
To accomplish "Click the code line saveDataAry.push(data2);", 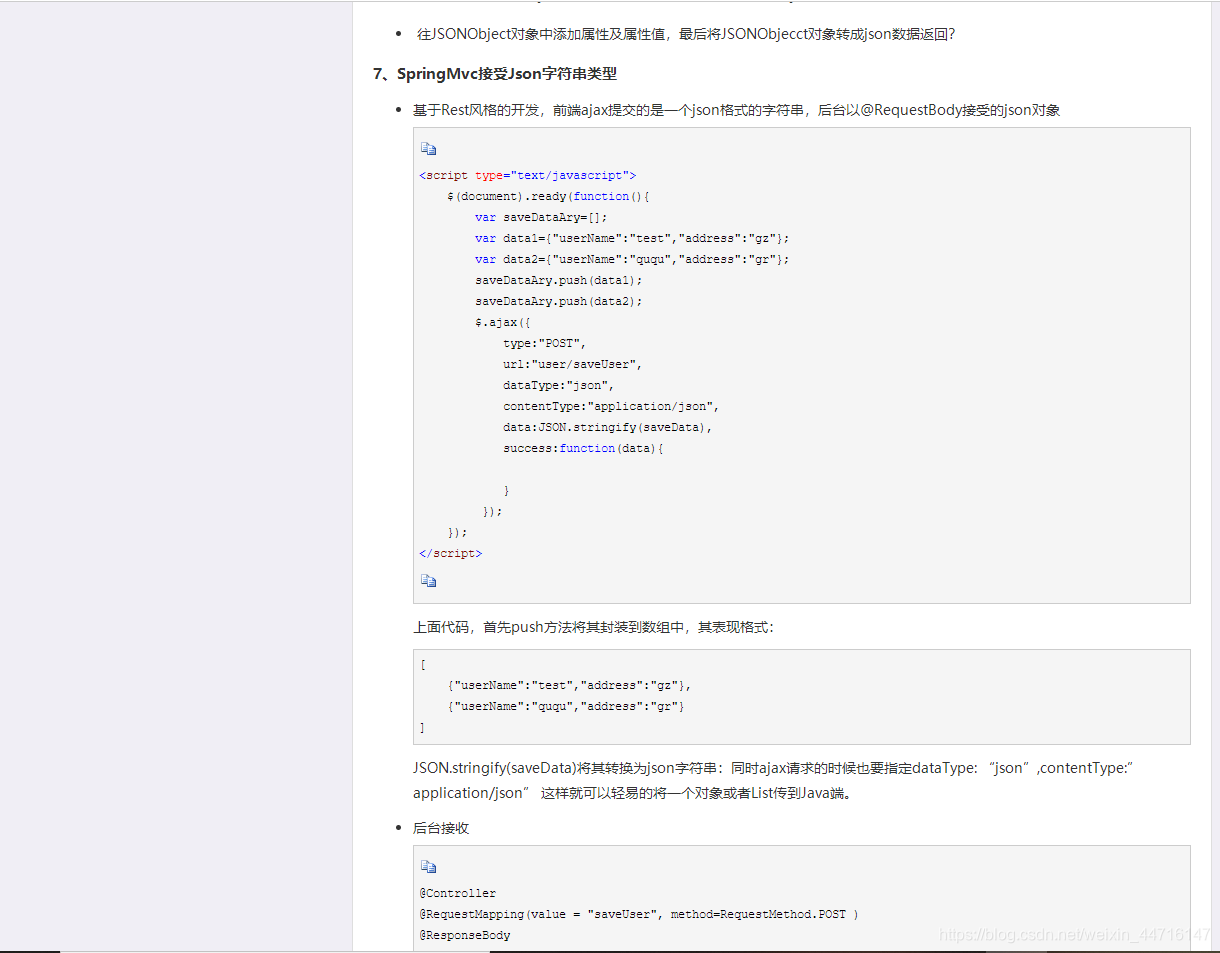I will (x=559, y=301).
